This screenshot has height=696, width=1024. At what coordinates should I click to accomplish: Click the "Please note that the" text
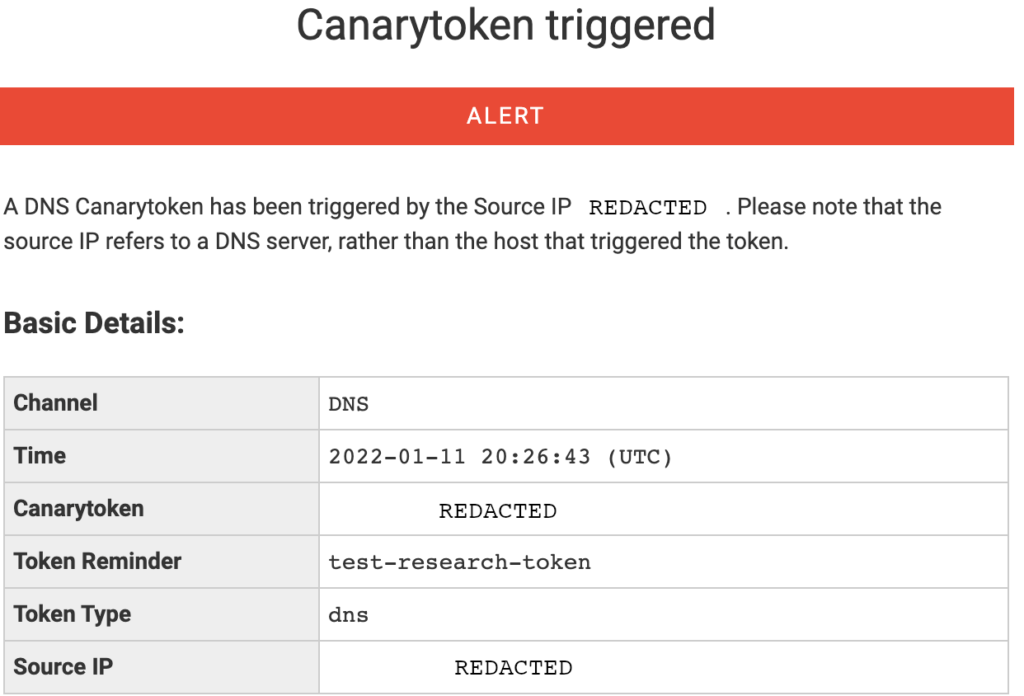pos(840,208)
